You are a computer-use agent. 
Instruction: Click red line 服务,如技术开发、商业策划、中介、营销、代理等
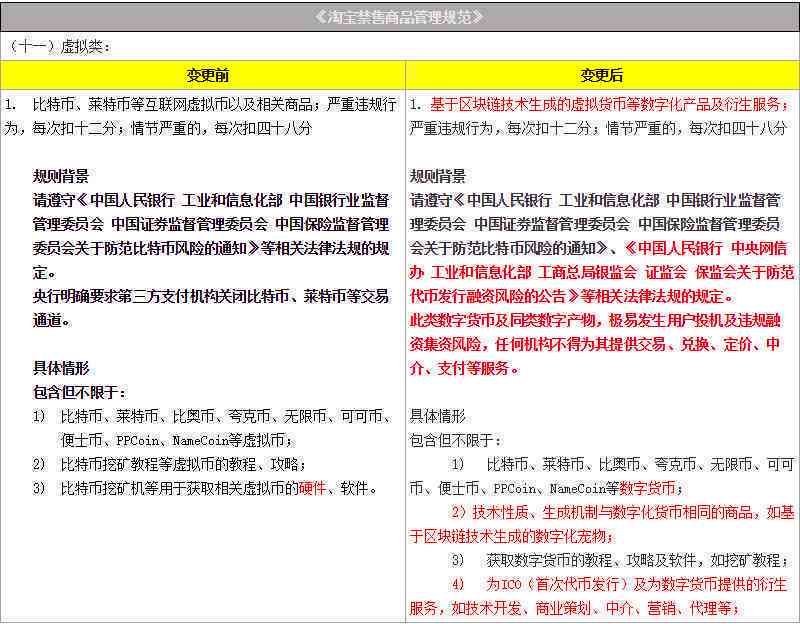[575, 608]
